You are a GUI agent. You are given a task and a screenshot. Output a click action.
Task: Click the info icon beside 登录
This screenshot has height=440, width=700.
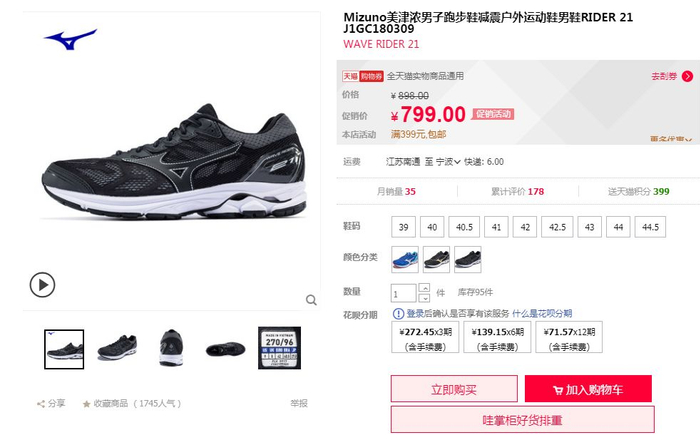click(398, 314)
